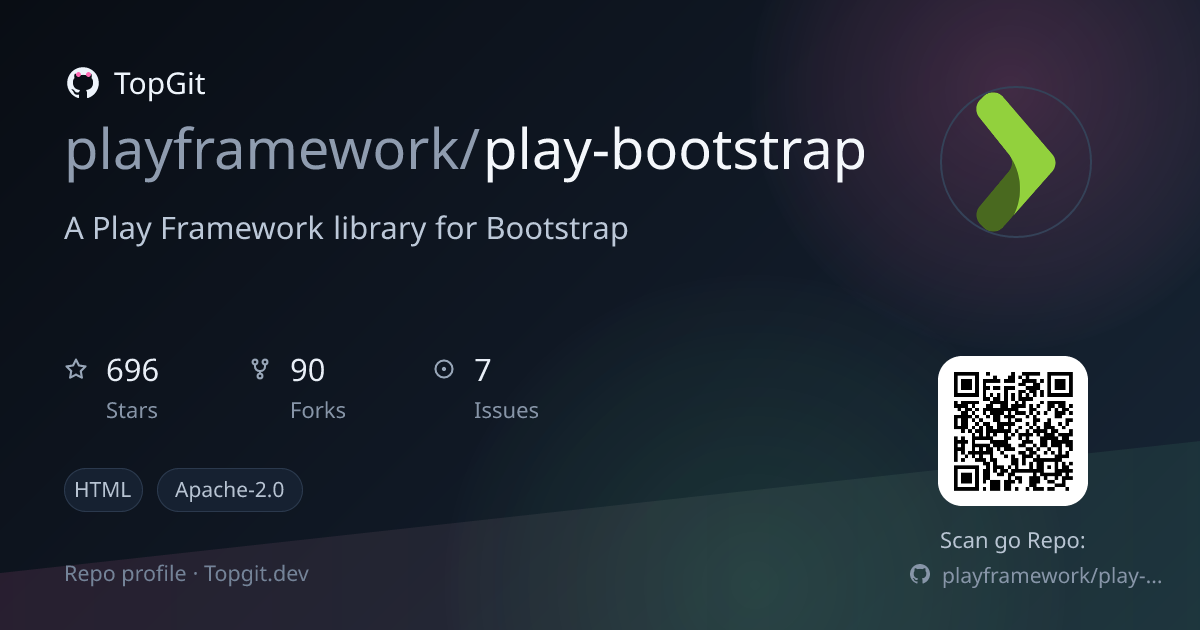The width and height of the screenshot is (1200, 630).
Task: Click the 90 forks count
Action: (308, 371)
